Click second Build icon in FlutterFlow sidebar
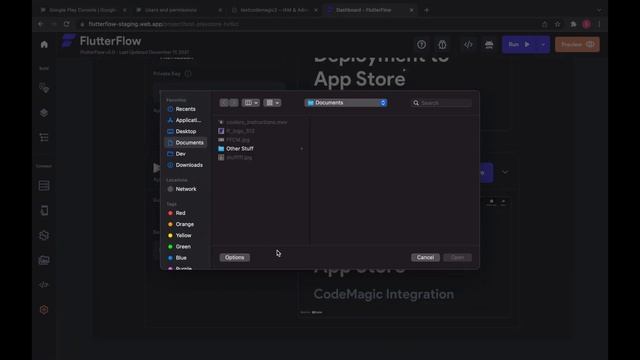Image resolution: width=640 pixels, height=360 pixels. pyautogui.click(x=44, y=113)
